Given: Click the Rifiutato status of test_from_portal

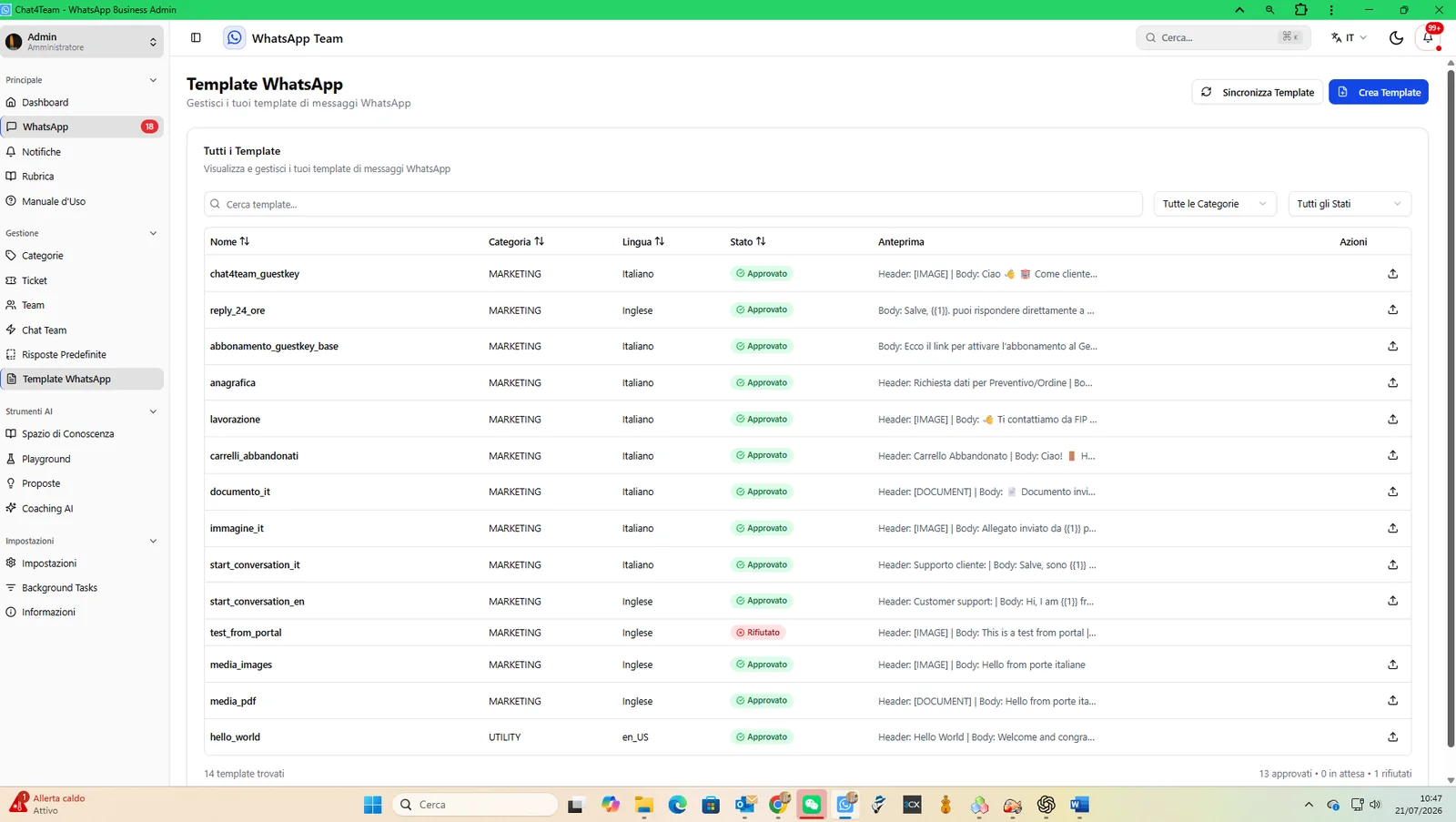Looking at the screenshot, I should 757,633.
